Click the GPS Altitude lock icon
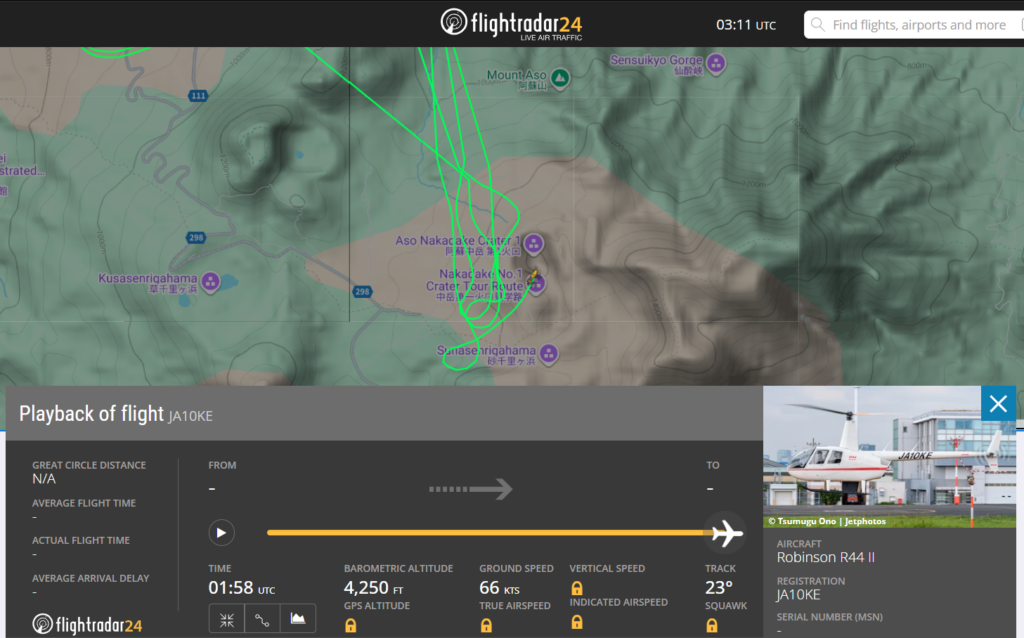The width and height of the screenshot is (1024, 638). pyautogui.click(x=351, y=625)
